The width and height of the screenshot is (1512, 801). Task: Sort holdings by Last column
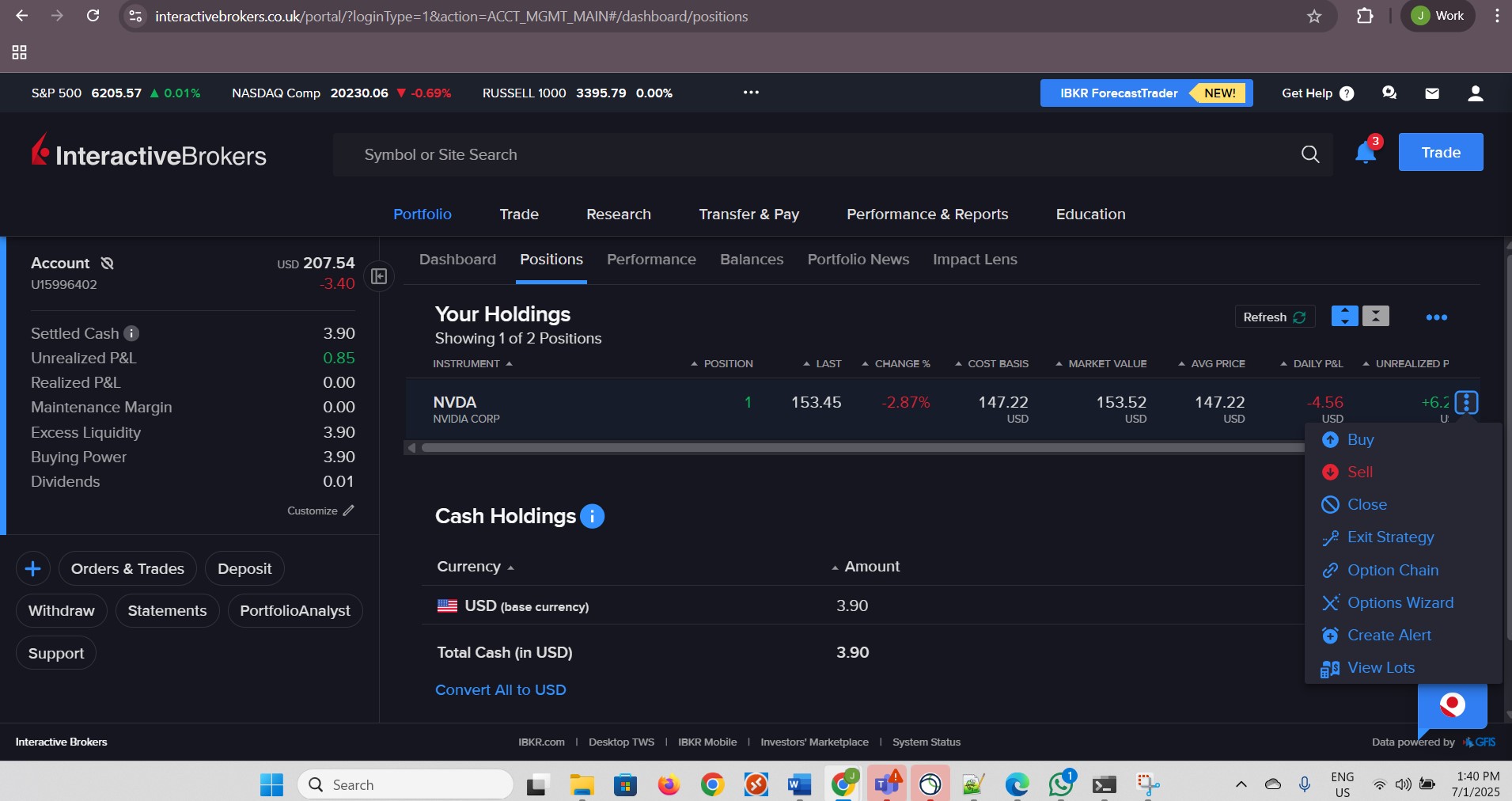[822, 363]
